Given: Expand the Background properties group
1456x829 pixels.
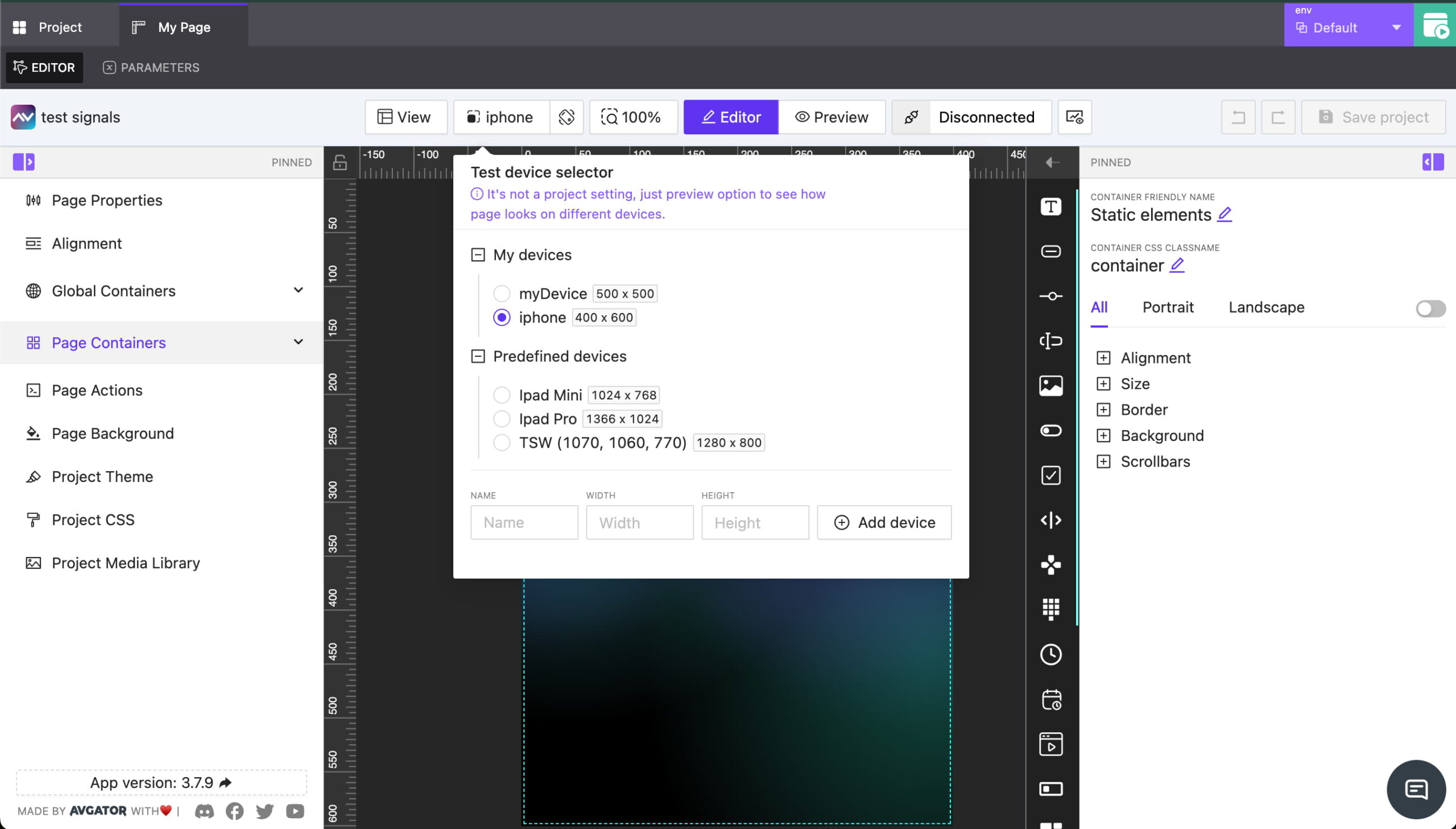Looking at the screenshot, I should pos(1105,435).
